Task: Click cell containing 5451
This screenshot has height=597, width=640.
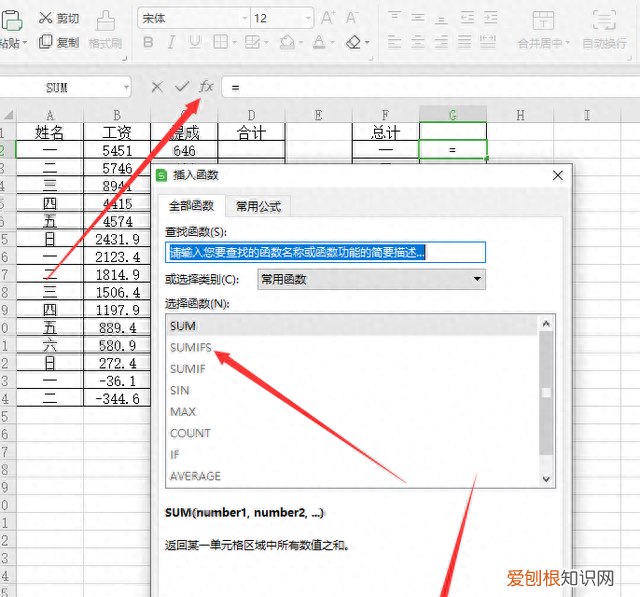Action: (117, 151)
